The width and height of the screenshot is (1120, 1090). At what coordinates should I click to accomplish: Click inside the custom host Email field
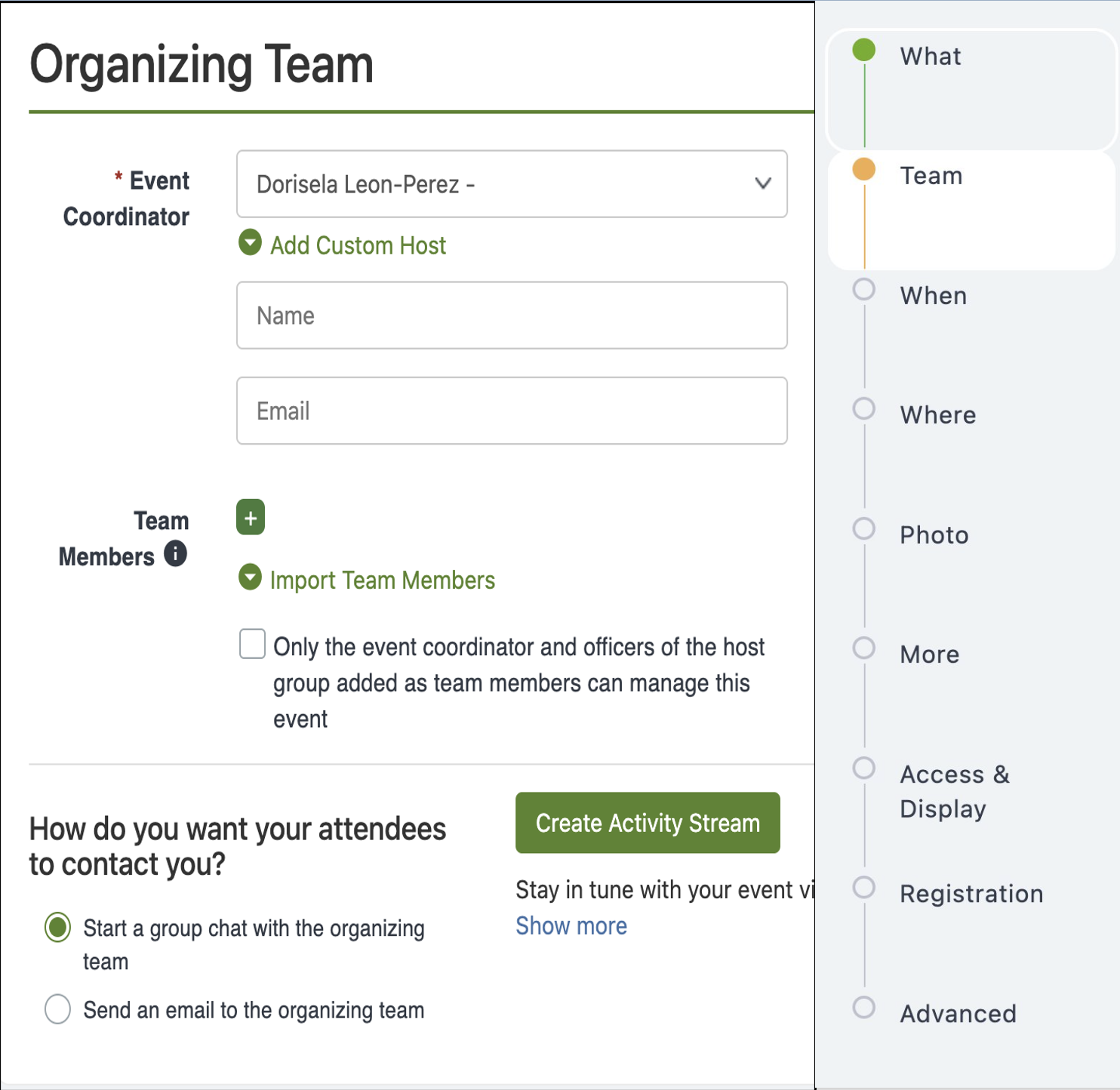pos(512,410)
